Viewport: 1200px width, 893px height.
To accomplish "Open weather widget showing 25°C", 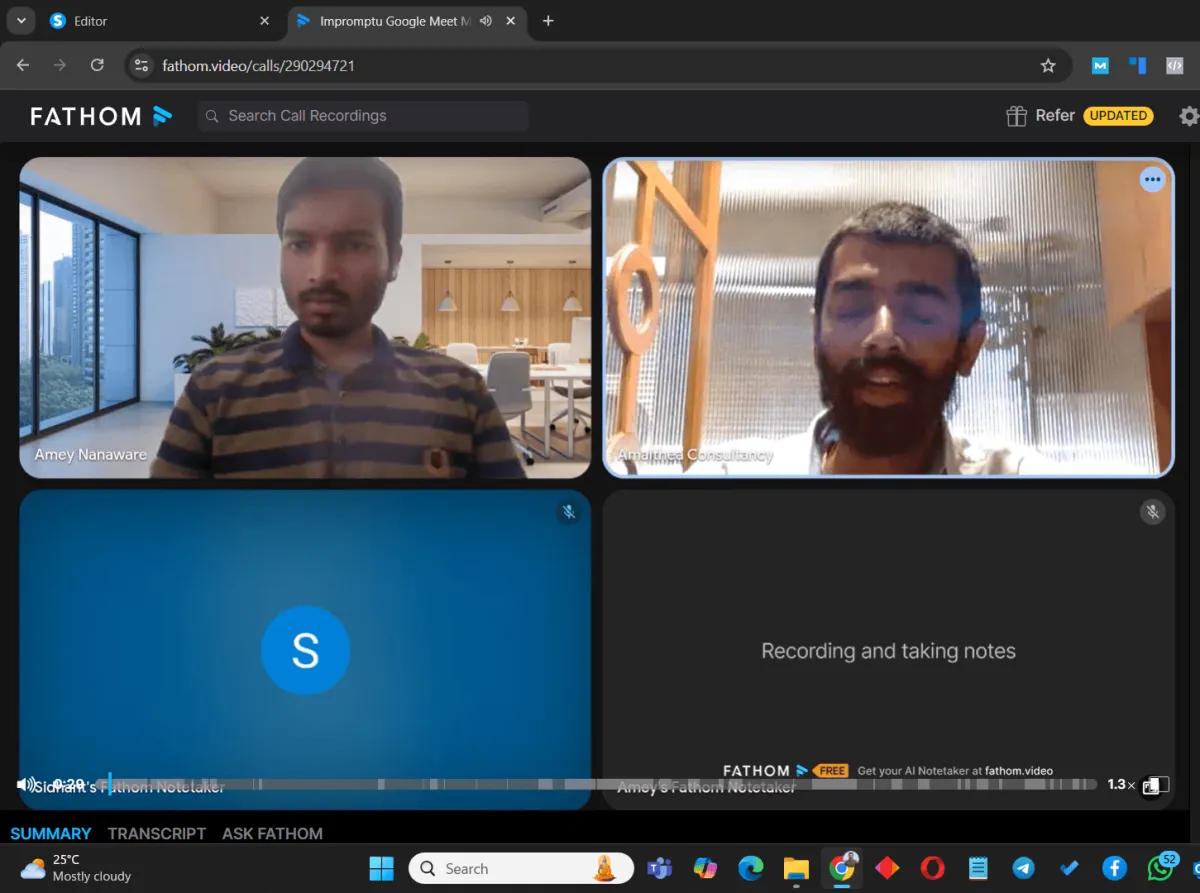I will coord(76,868).
